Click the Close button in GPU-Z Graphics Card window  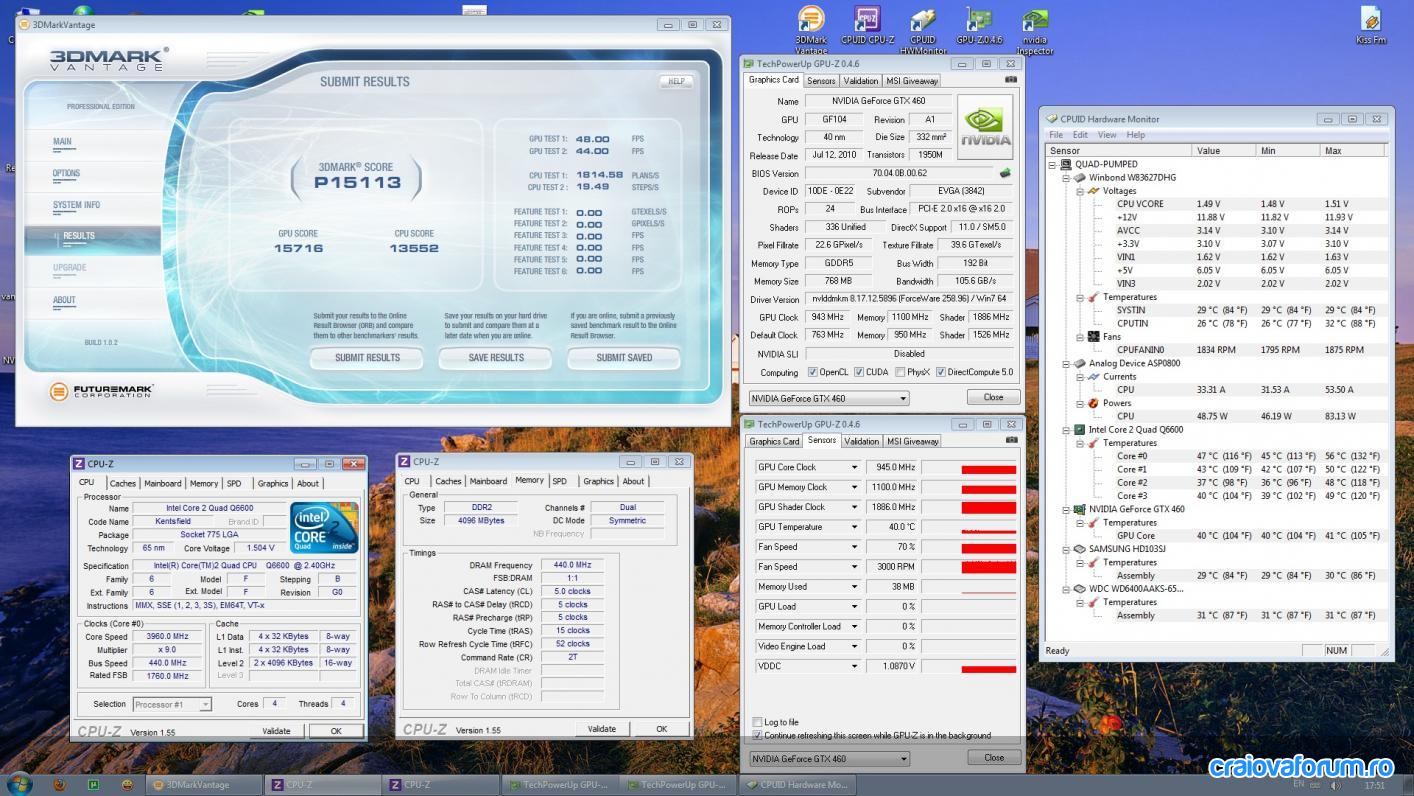(x=993, y=397)
